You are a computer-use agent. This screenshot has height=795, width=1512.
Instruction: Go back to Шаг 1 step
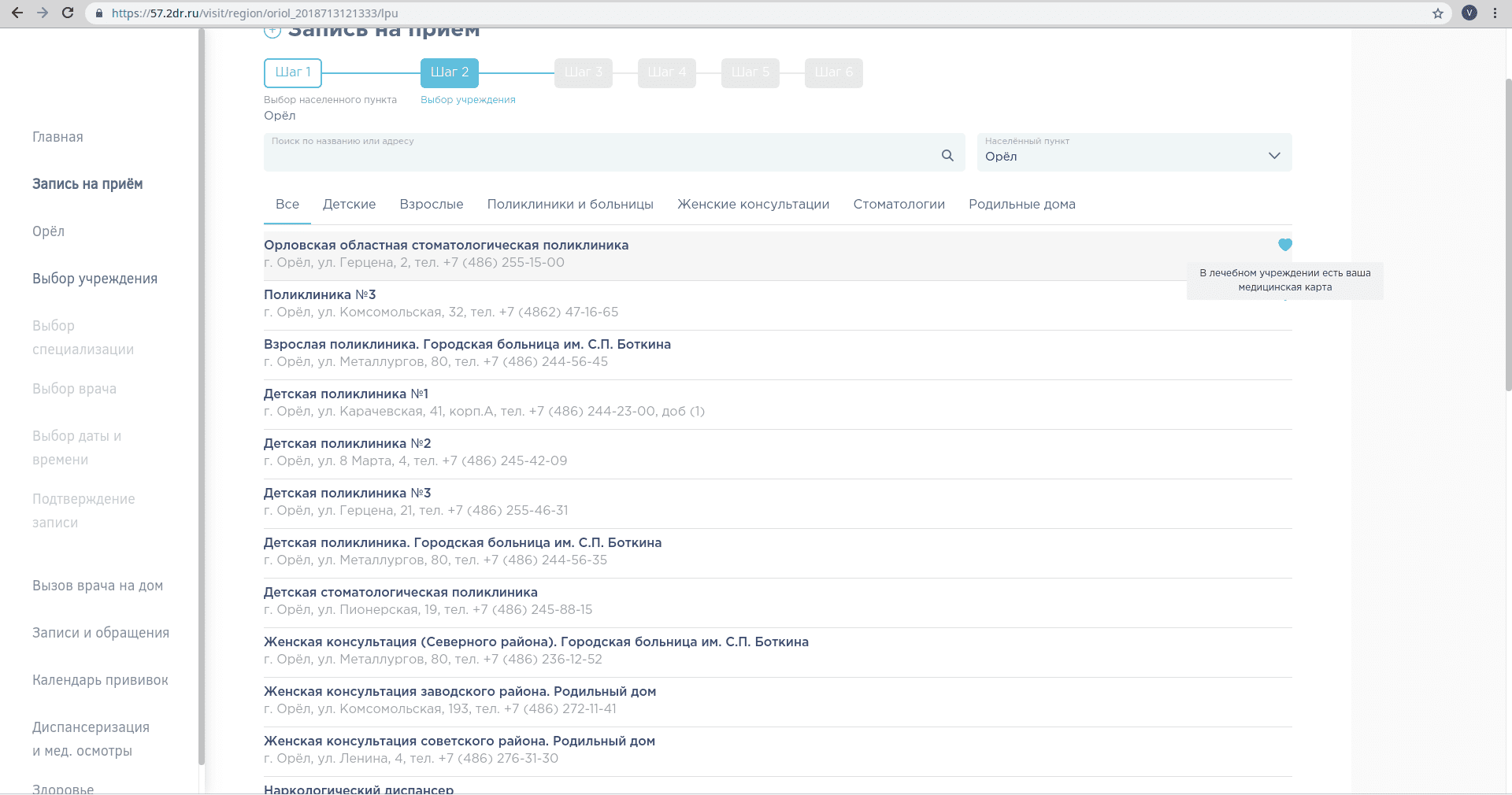click(x=293, y=72)
